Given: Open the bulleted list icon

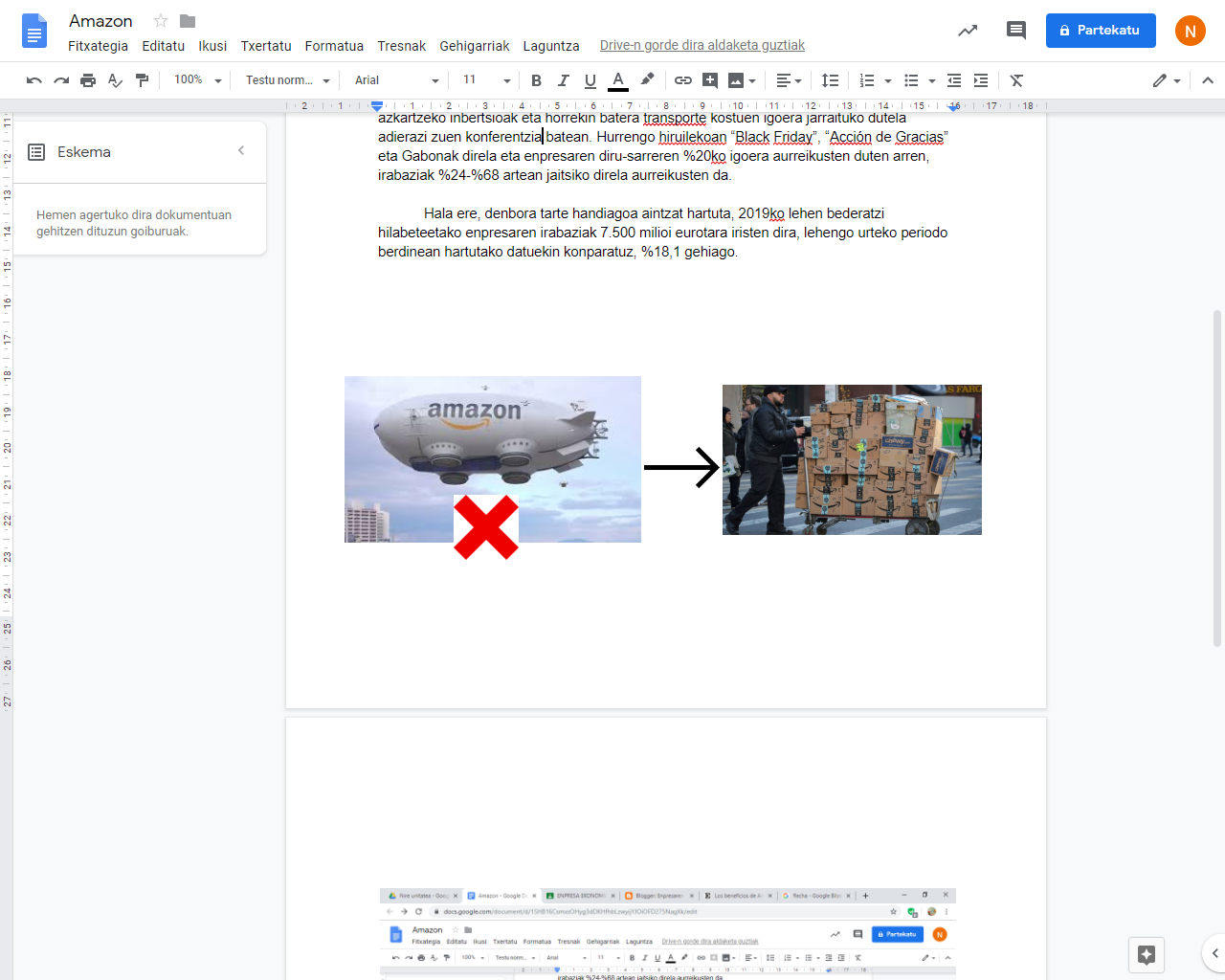Looking at the screenshot, I should tap(911, 80).
